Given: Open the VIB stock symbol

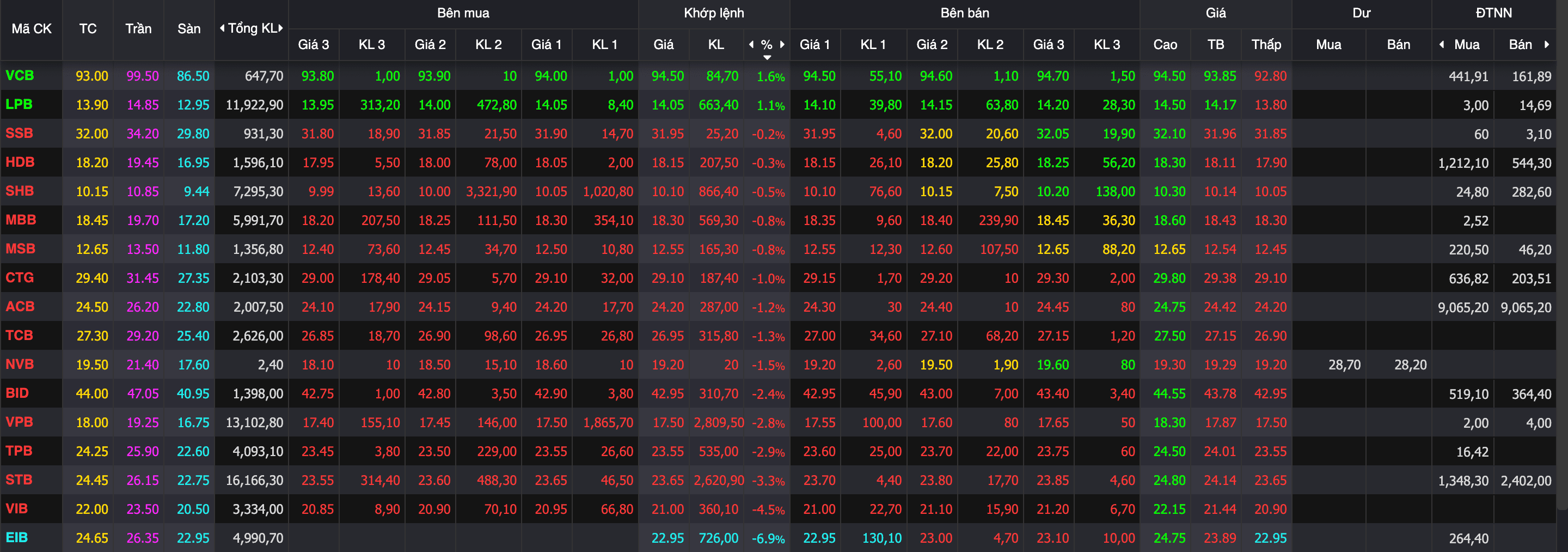Looking at the screenshot, I should point(16,508).
